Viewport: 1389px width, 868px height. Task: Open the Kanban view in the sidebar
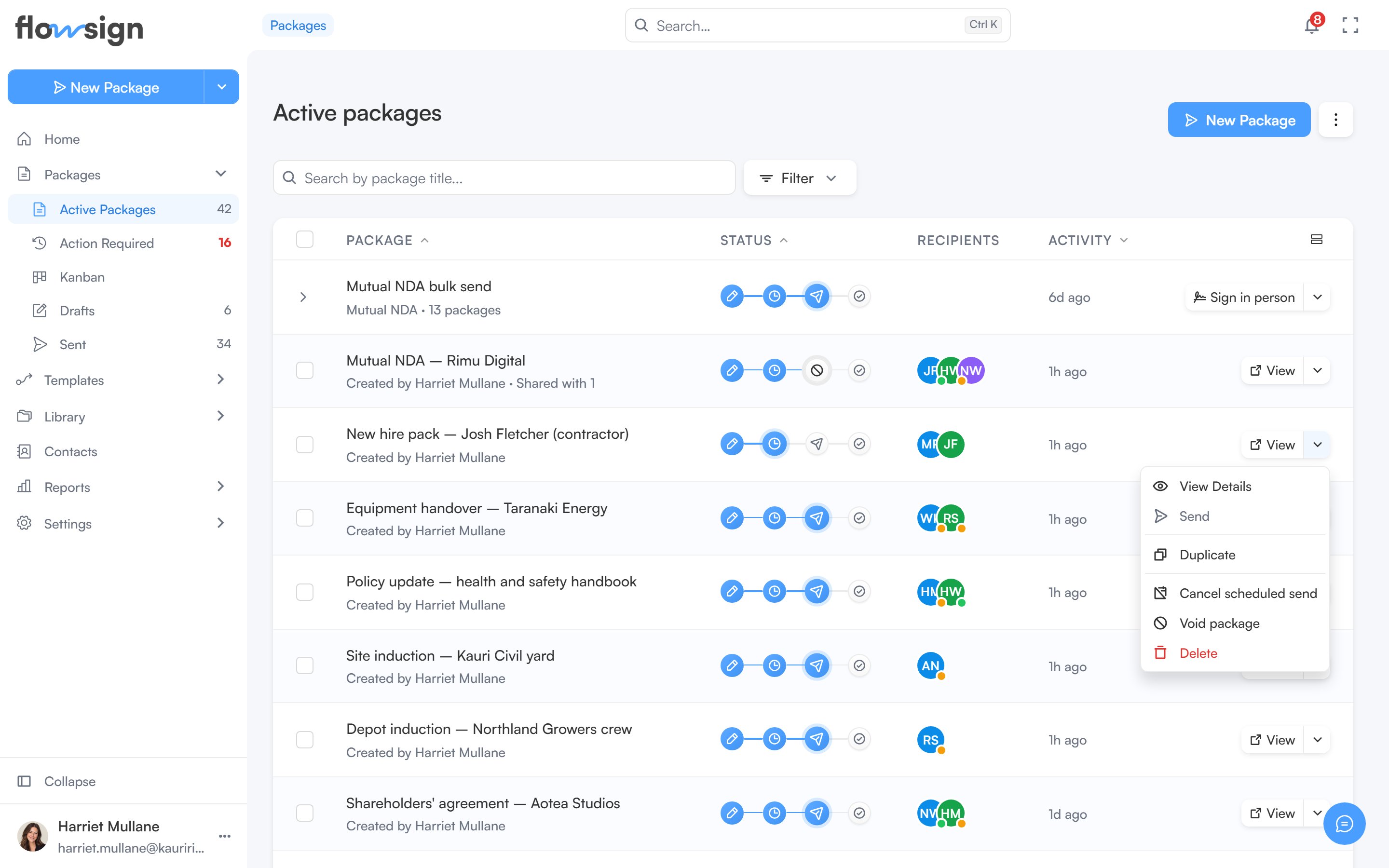(x=123, y=277)
